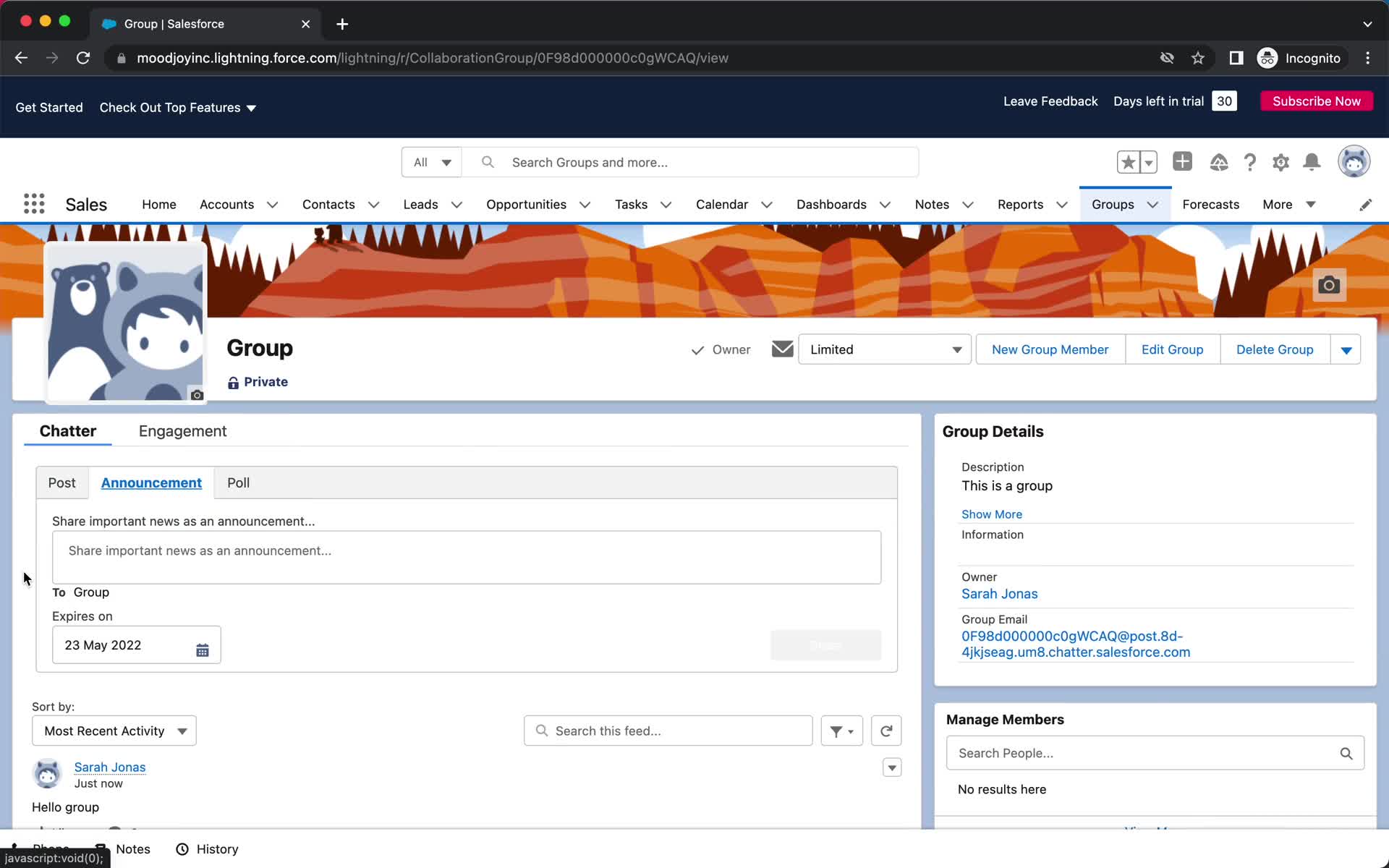The height and width of the screenshot is (868, 1389).
Task: Click the Search People field
Action: pyautogui.click(x=1155, y=754)
